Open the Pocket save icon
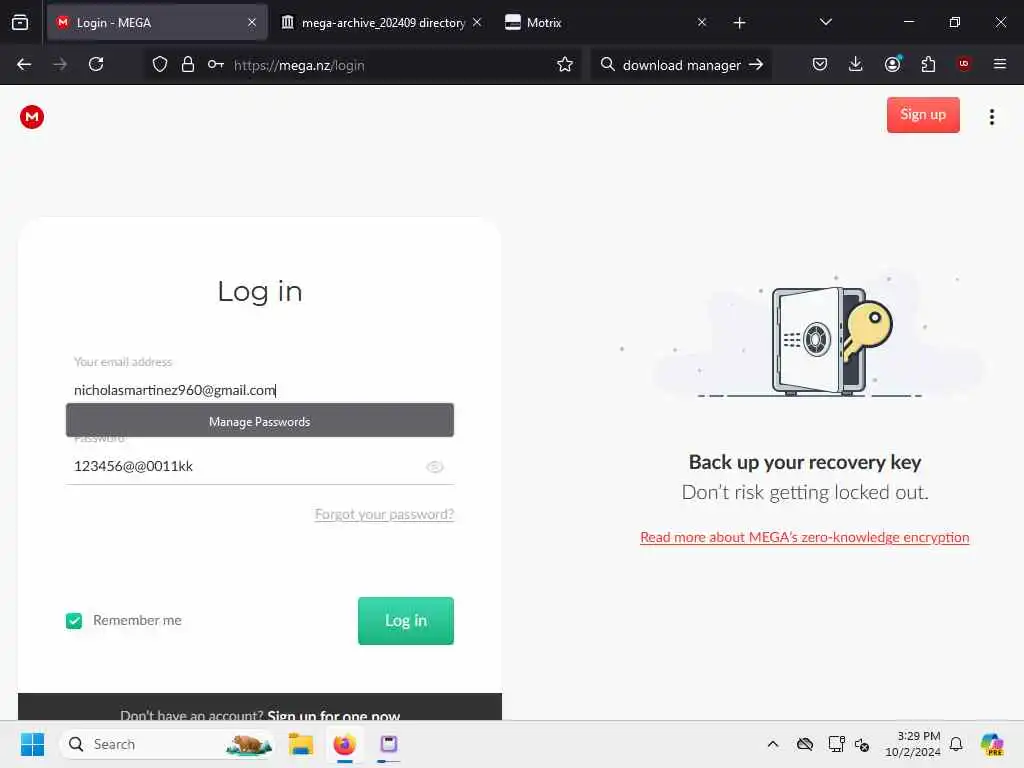Viewport: 1024px width, 768px height. tap(820, 64)
